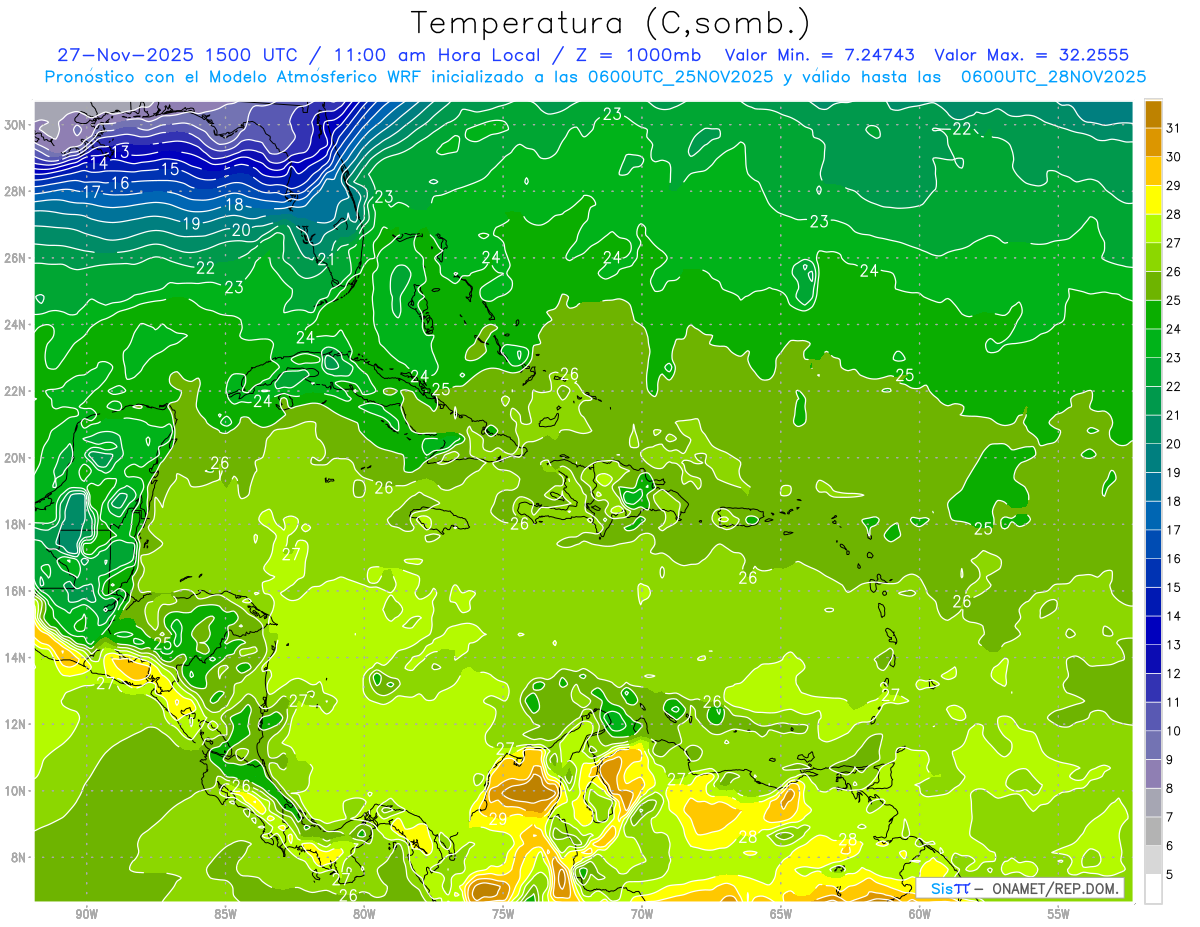Click the contour label "20" on the map
This screenshot has height=927, width=1200.
pos(240,230)
